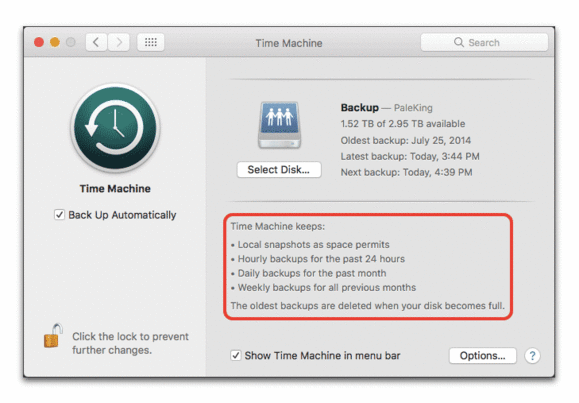Viewport: 579px width, 403px height.
Task: Show all preferences grid button
Action: 151,42
